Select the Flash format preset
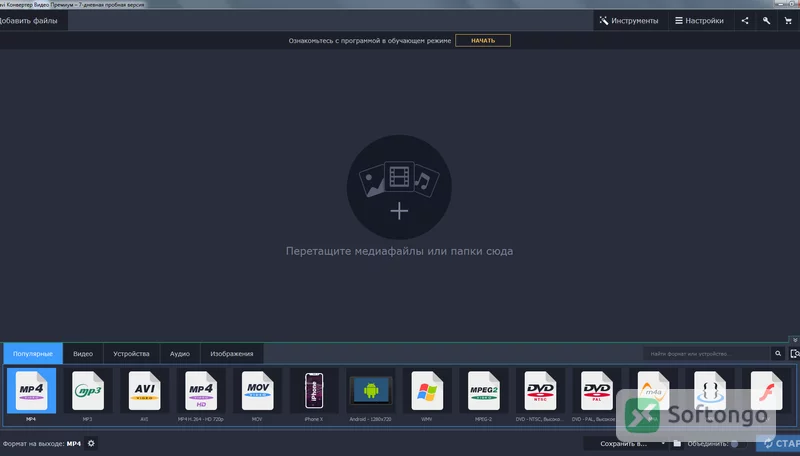Image resolution: width=800 pixels, height=456 pixels. pos(766,391)
